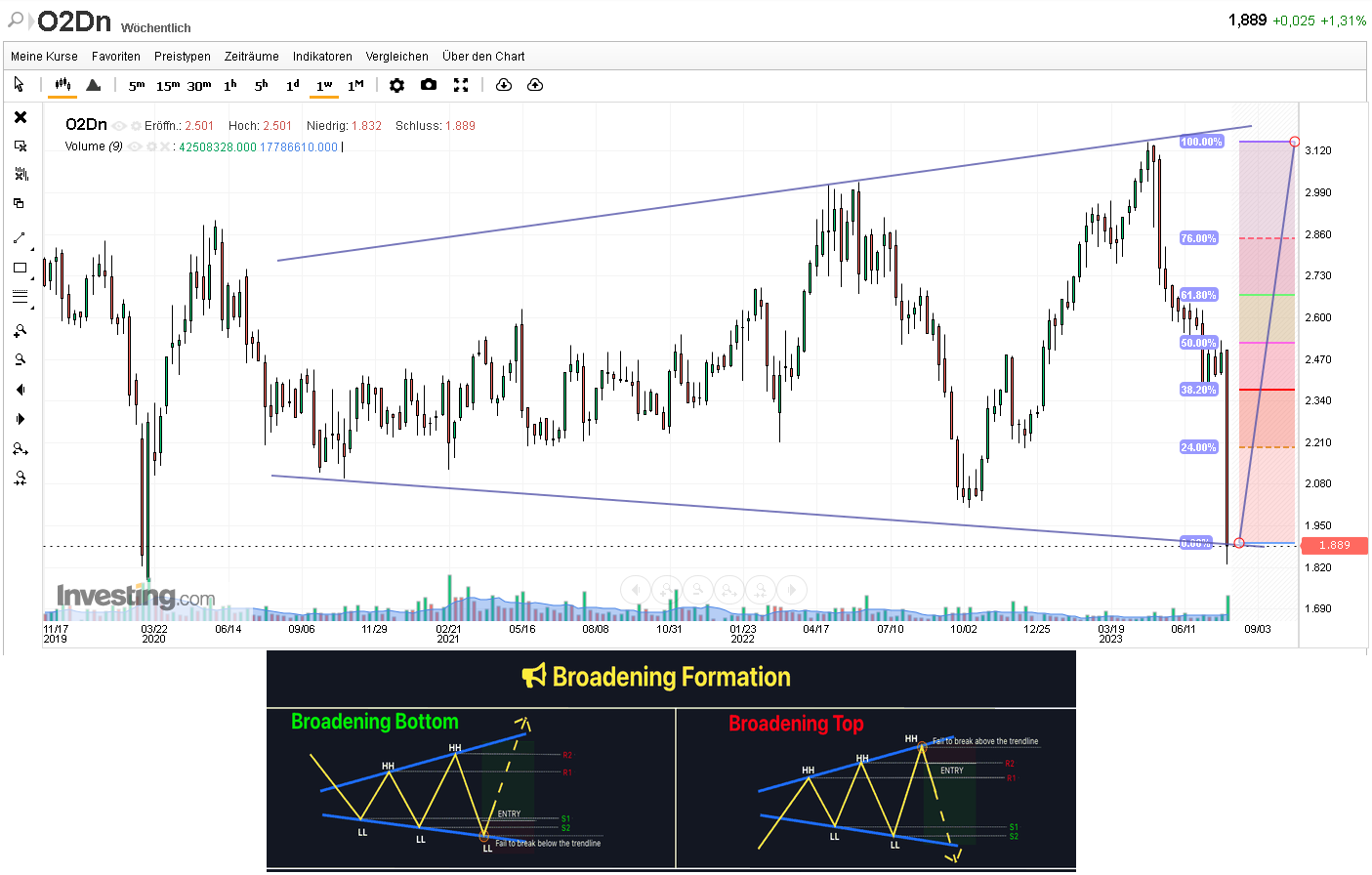Switch to the area chart type
Screen dimensions: 1372x875
point(93,85)
